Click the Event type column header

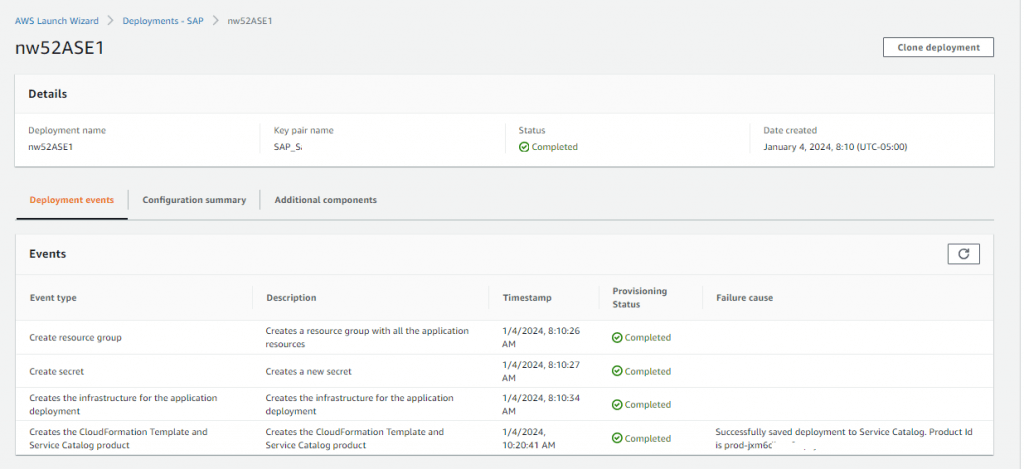click(53, 298)
